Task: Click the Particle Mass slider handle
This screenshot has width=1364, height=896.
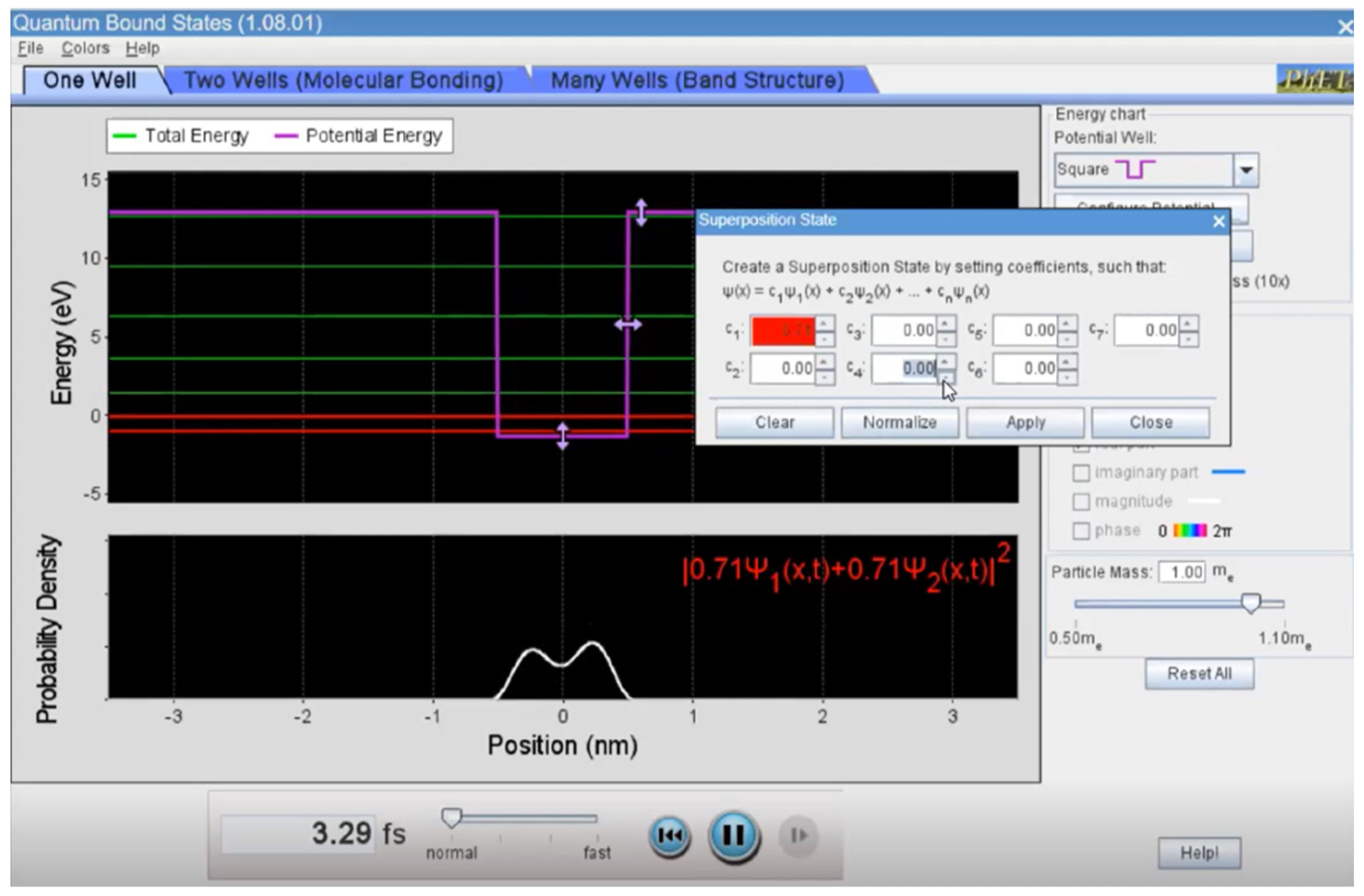Action: click(x=1251, y=603)
